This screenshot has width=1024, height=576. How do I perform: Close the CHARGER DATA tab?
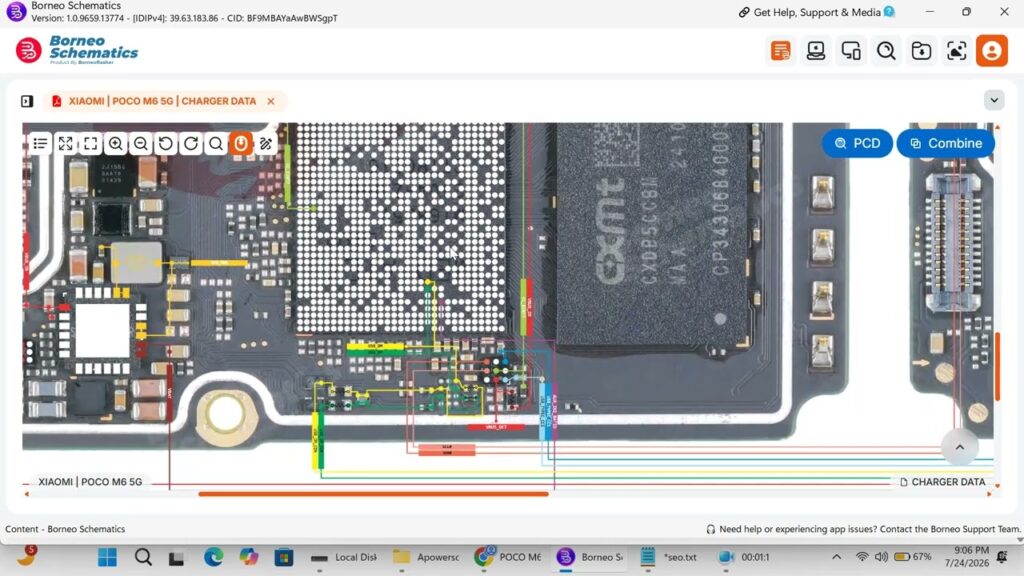[270, 101]
